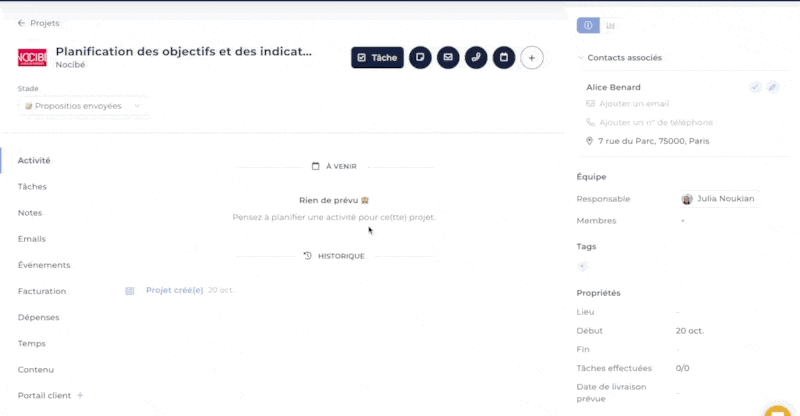The height and width of the screenshot is (416, 800).
Task: Edit contact Alice Benard pencil icon
Action: [772, 87]
